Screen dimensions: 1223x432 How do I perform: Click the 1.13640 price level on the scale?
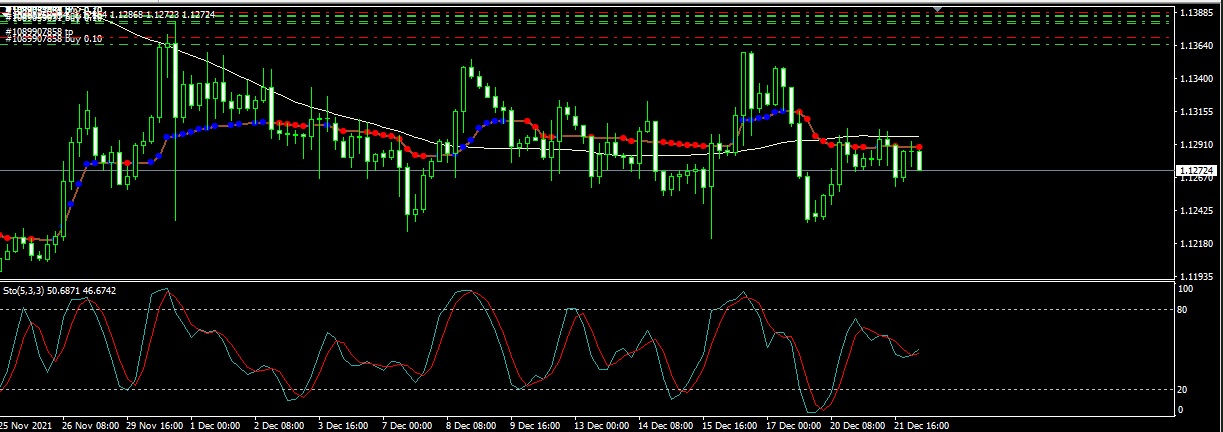click(x=1197, y=46)
